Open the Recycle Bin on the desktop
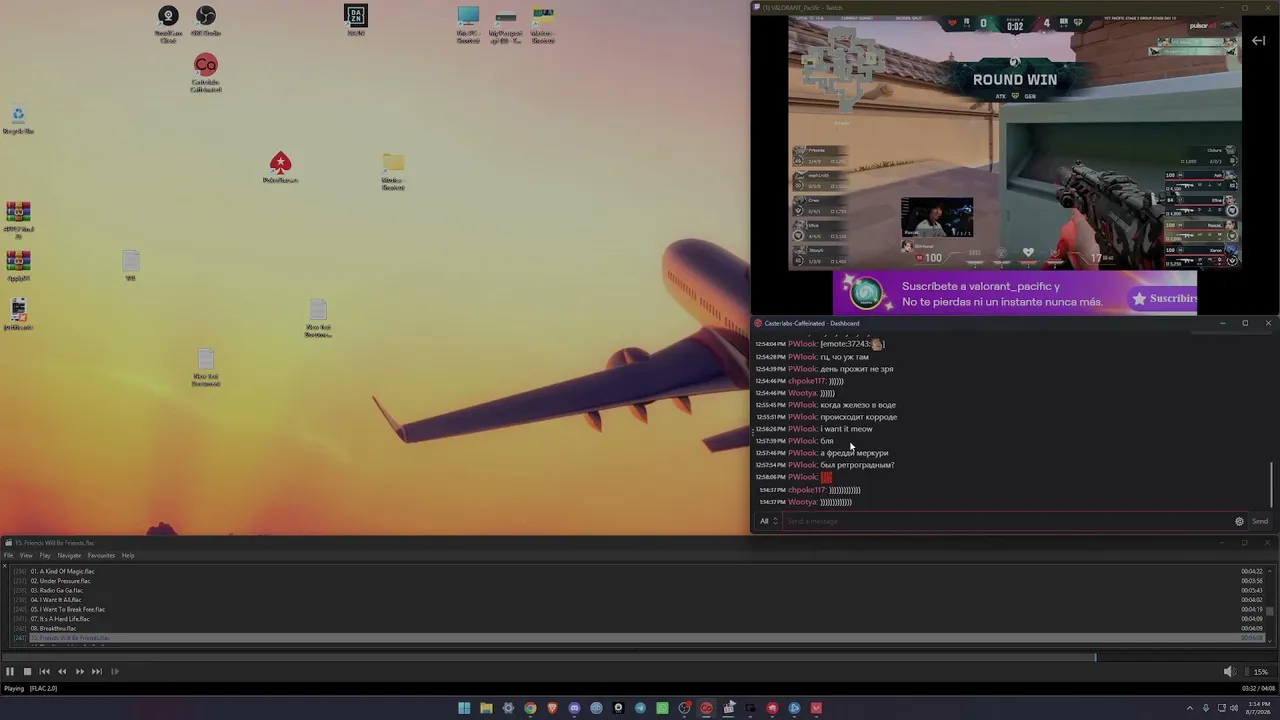The width and height of the screenshot is (1280, 720). pyautogui.click(x=18, y=119)
